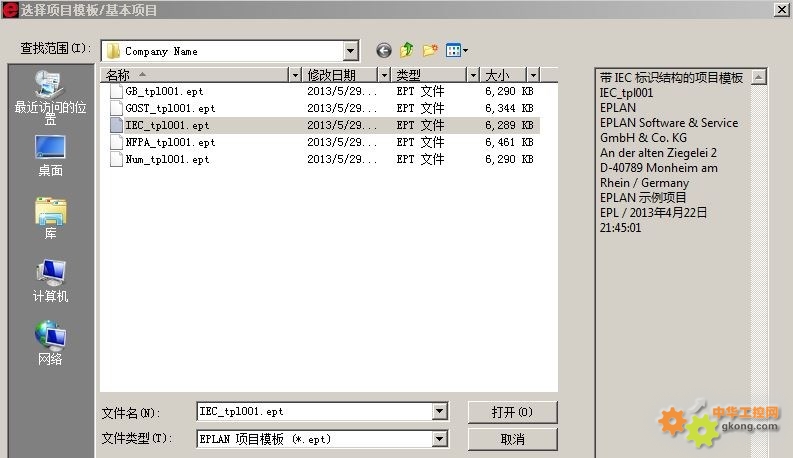Go to 桌面 in places bar

pos(50,156)
